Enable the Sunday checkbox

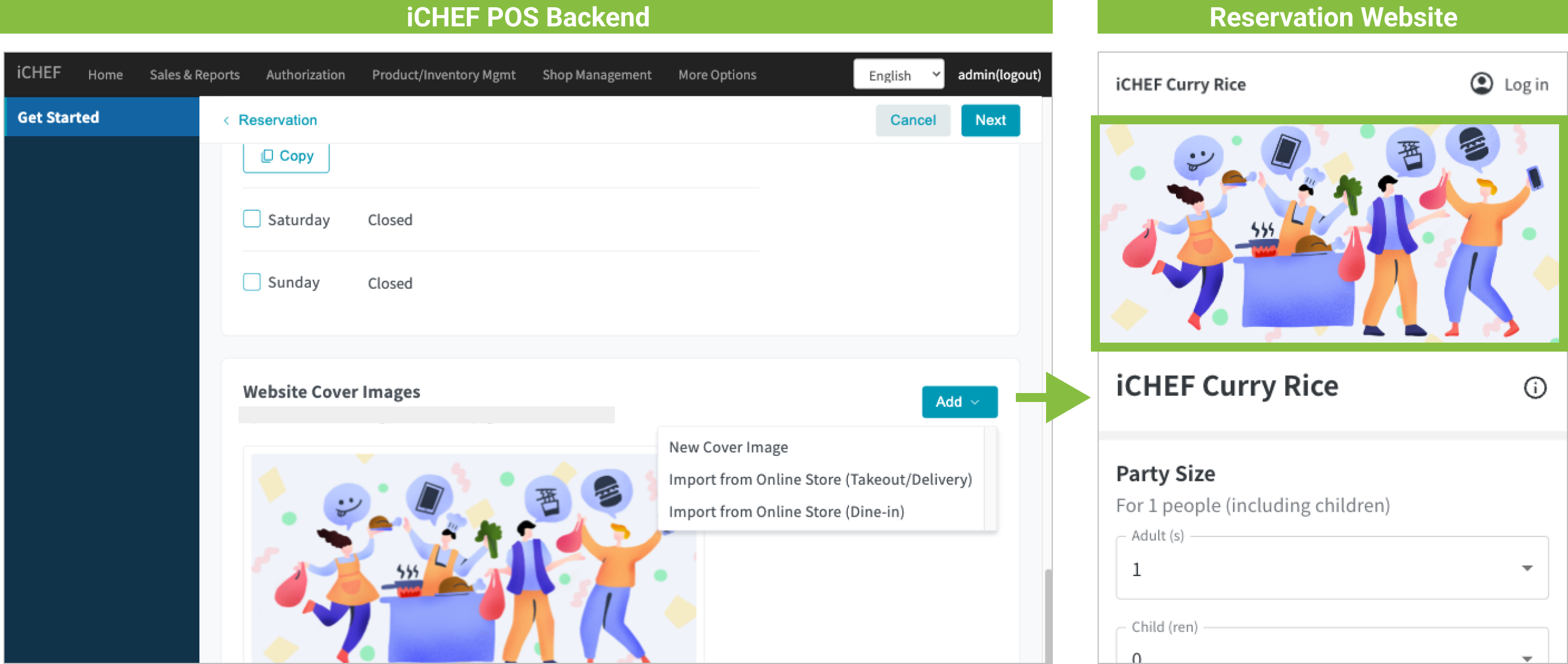click(x=251, y=282)
